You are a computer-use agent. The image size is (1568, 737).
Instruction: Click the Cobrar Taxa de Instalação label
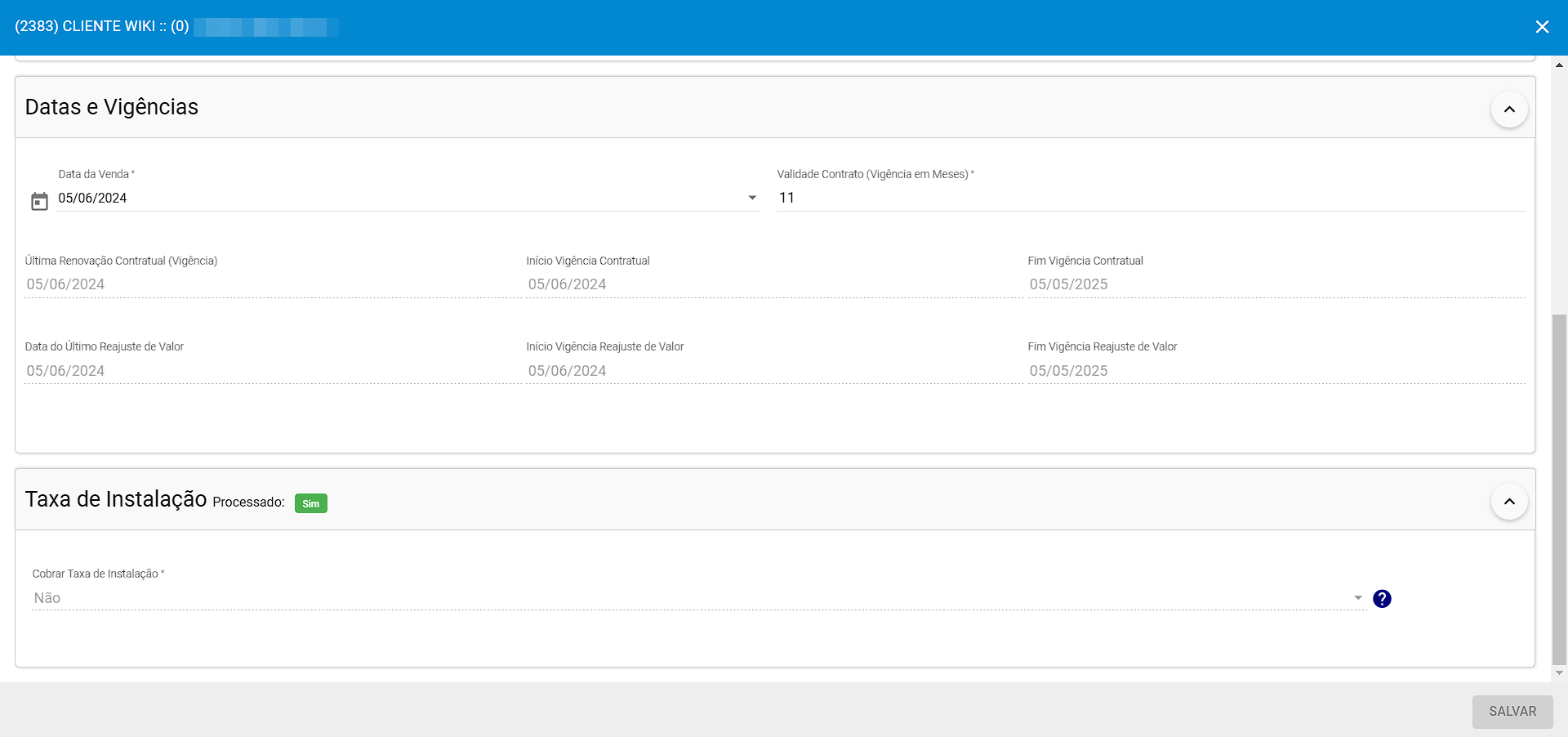(x=98, y=574)
